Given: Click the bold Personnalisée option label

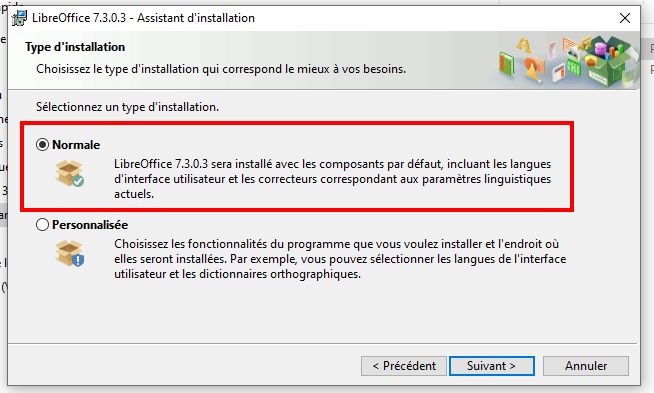Looking at the screenshot, I should click(90, 225).
